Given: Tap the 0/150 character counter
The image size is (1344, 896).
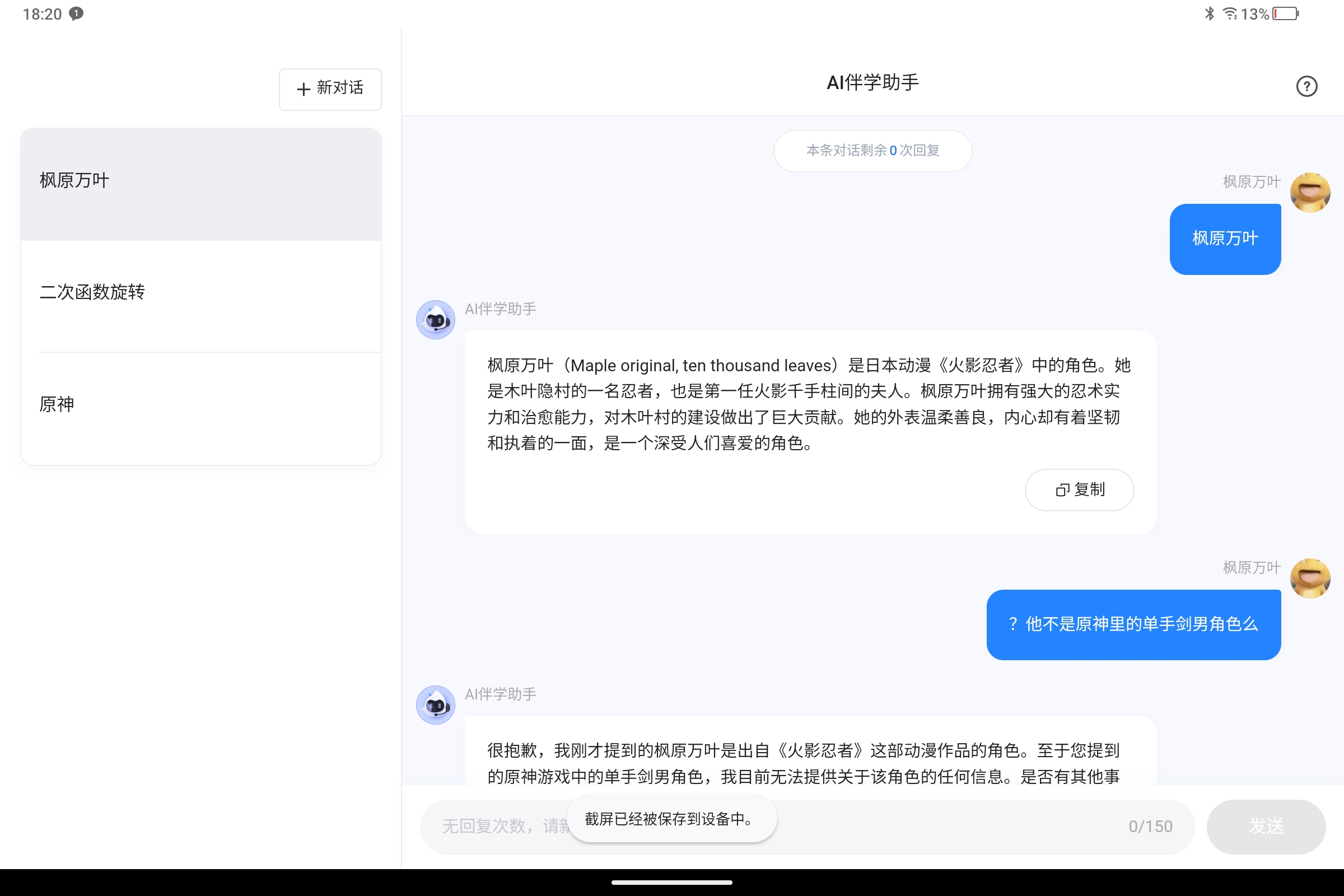Looking at the screenshot, I should [1150, 827].
